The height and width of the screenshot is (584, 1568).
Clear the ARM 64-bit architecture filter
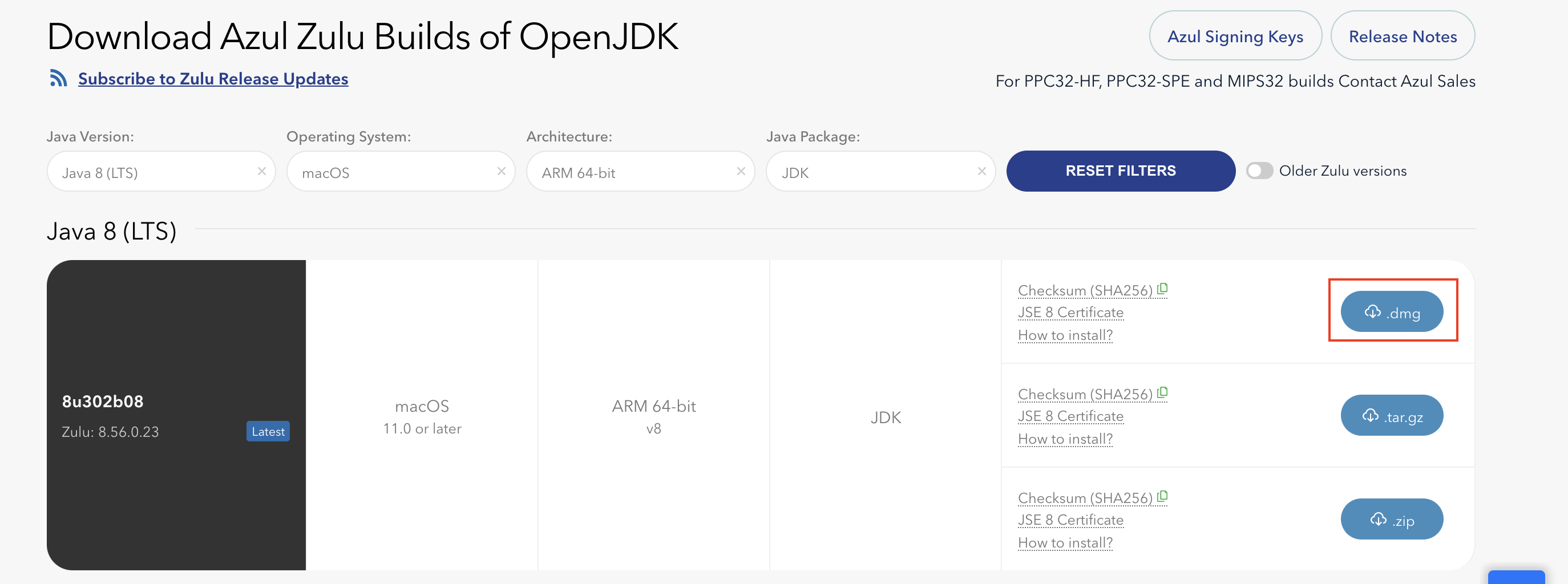coord(741,172)
